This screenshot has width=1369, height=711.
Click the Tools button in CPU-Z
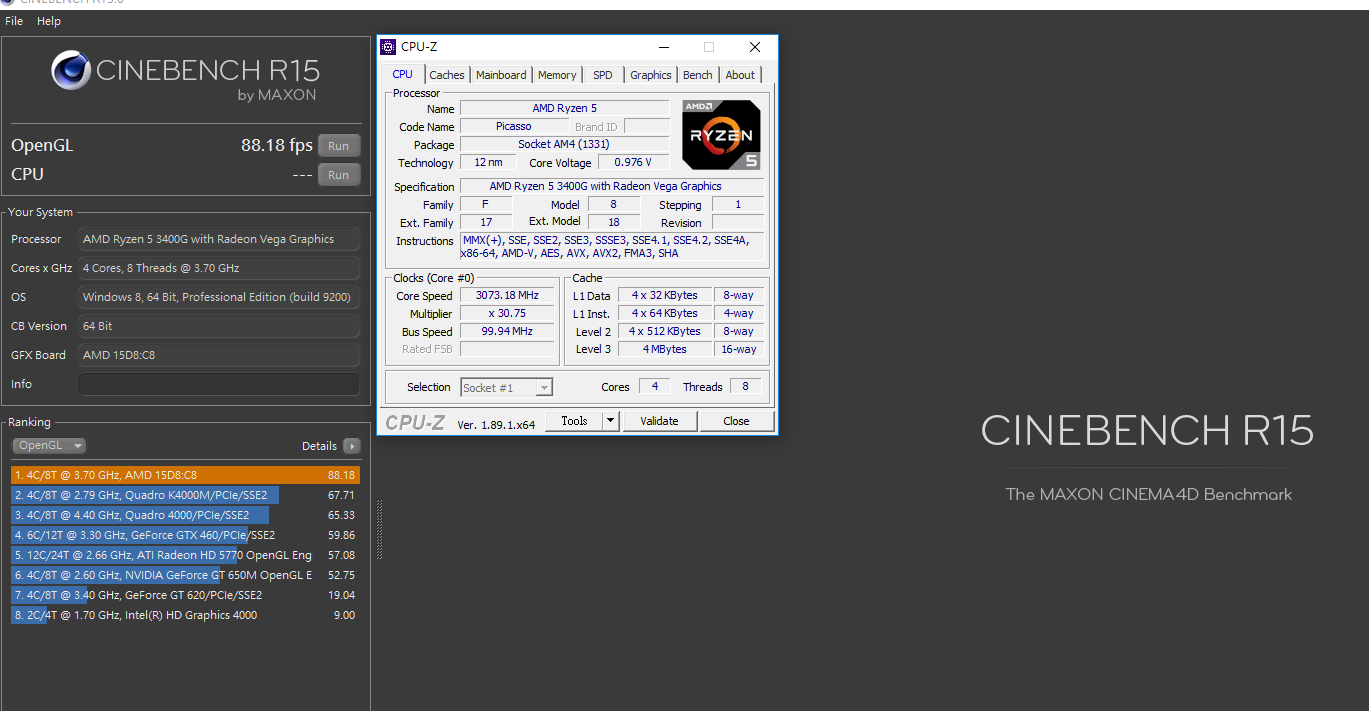[x=574, y=421]
